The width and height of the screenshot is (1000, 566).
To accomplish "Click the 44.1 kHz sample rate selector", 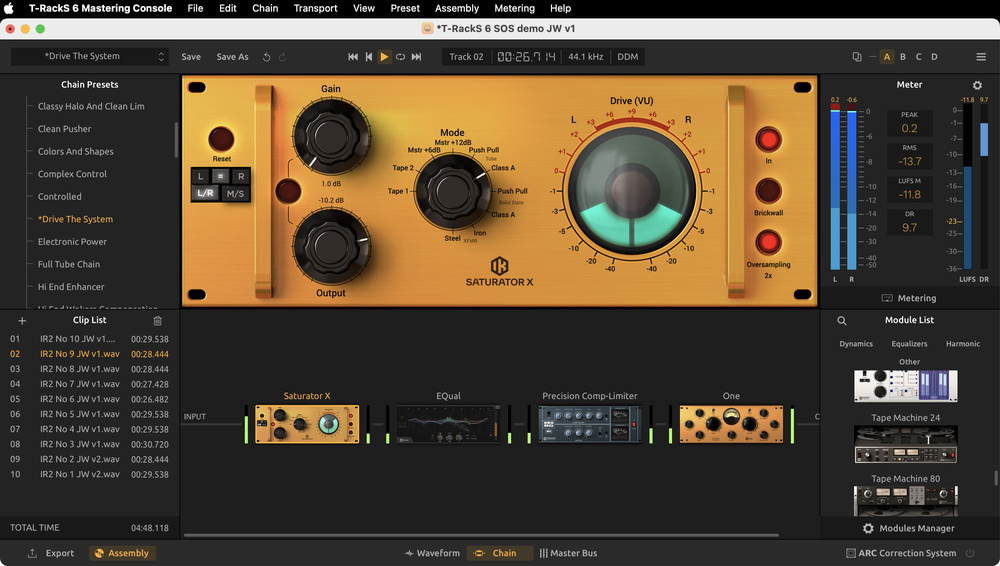I will [585, 57].
